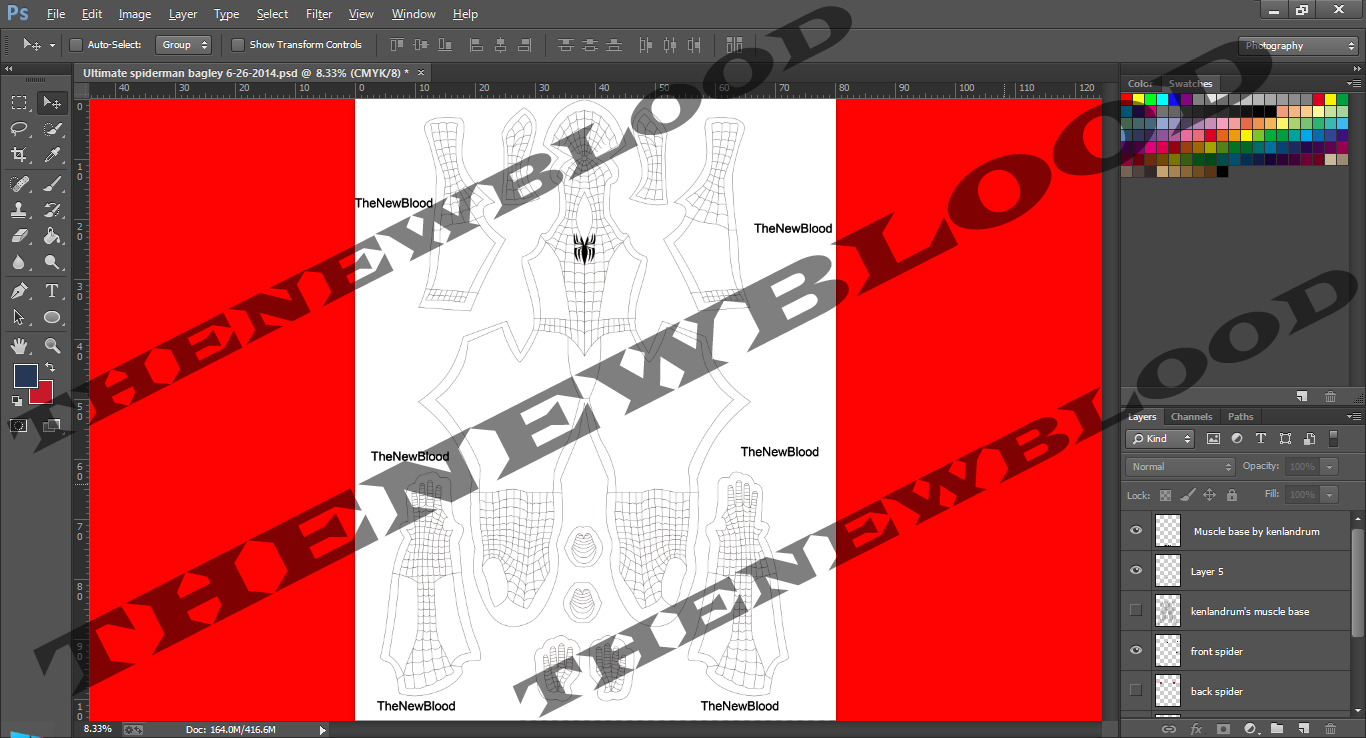Open the Layers panel flyout menu

[x=1354, y=417]
